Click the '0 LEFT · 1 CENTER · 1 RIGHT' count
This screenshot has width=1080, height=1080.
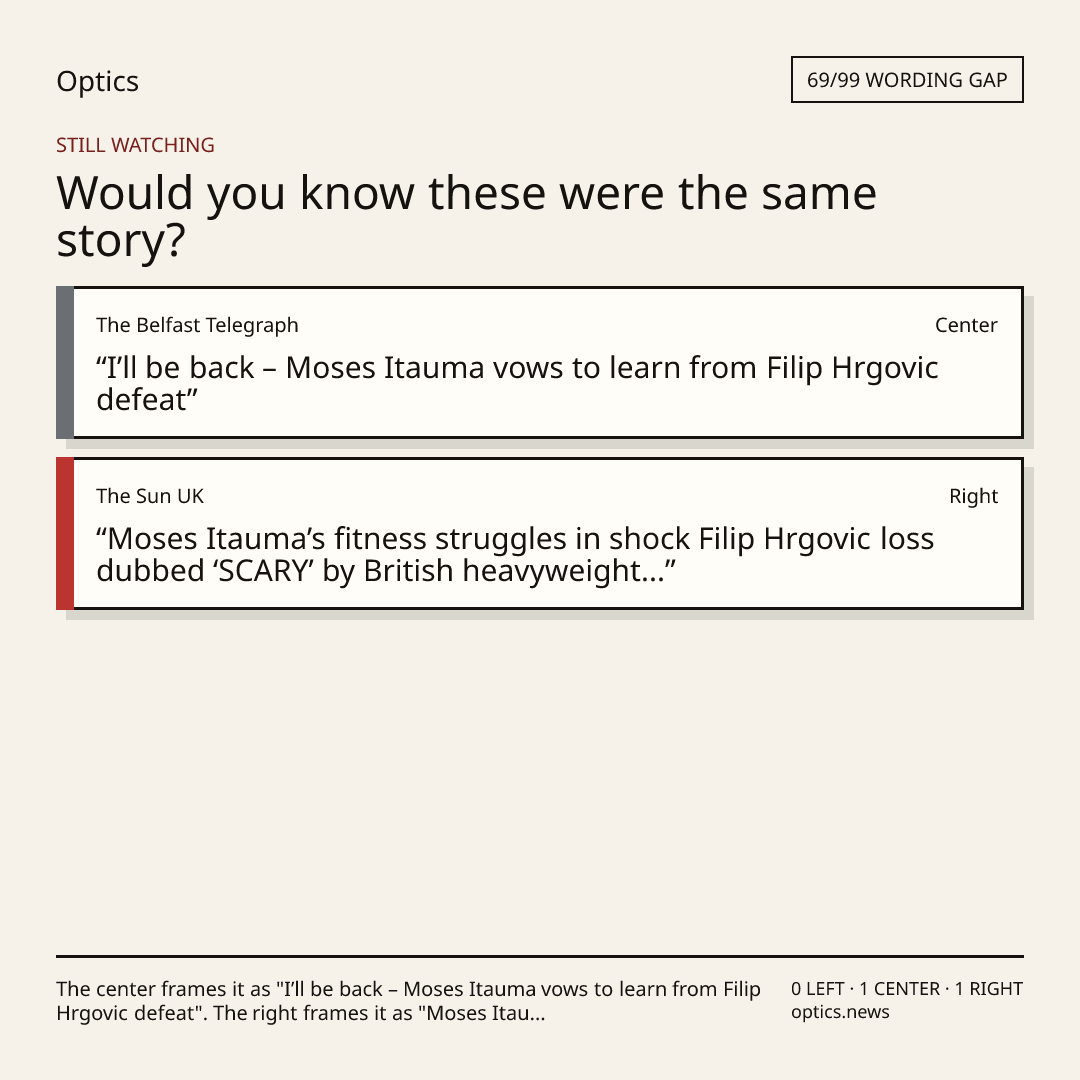[907, 988]
